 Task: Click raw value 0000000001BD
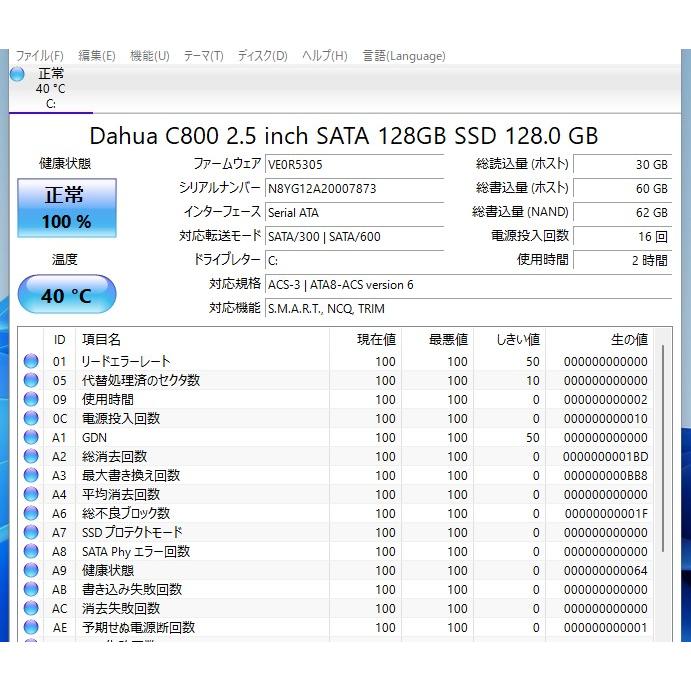[606, 457]
